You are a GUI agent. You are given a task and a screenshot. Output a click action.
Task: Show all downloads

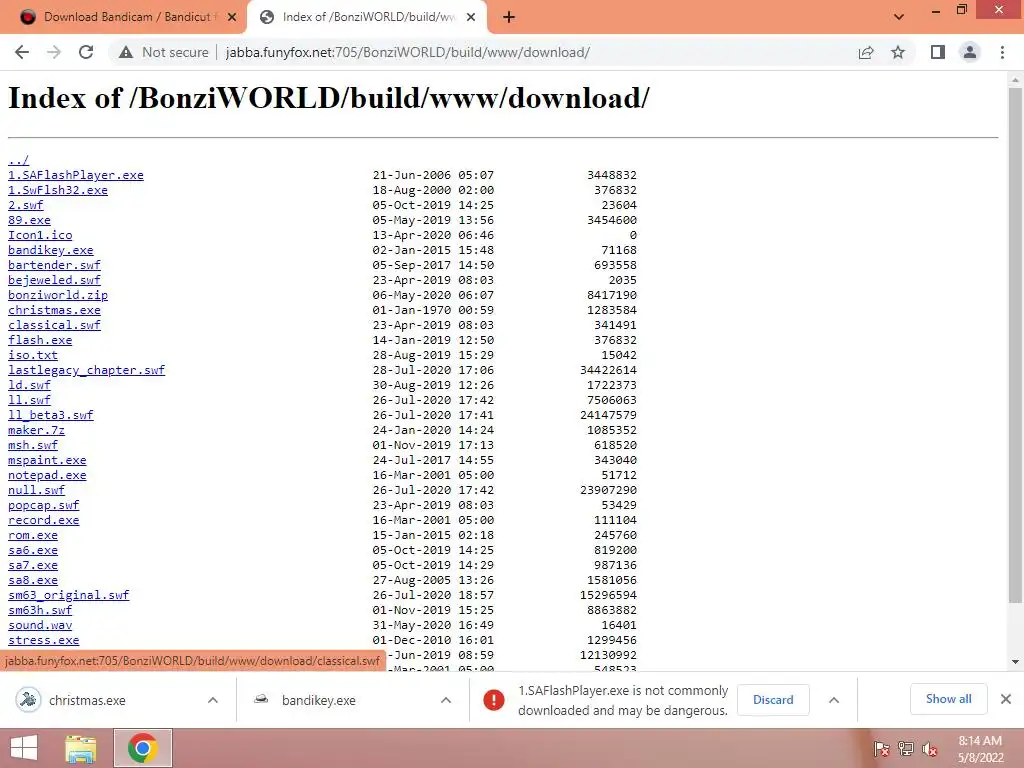pyautogui.click(x=948, y=699)
